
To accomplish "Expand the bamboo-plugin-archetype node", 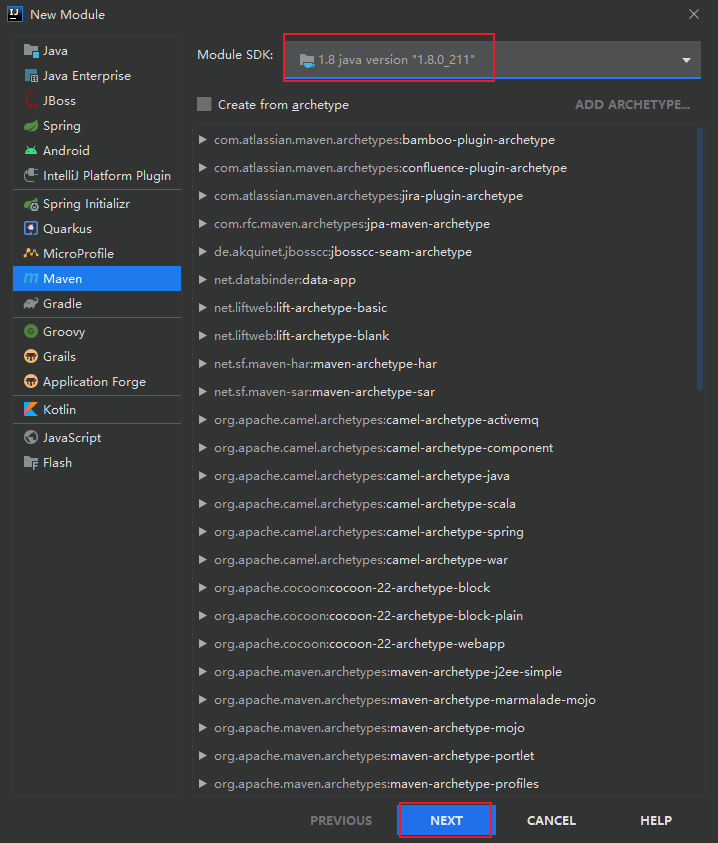I will [203, 140].
